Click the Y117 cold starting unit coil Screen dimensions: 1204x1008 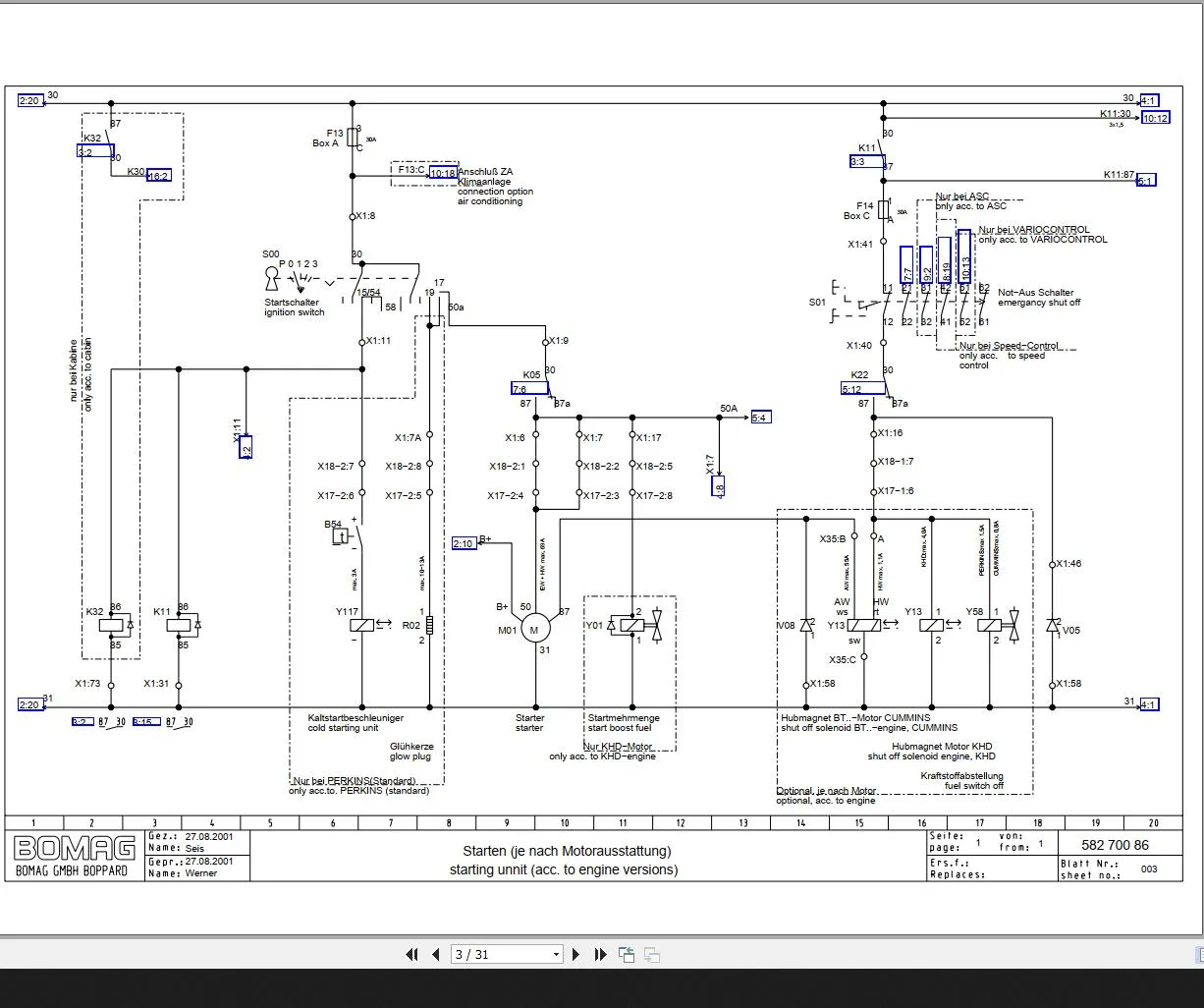tap(362, 625)
